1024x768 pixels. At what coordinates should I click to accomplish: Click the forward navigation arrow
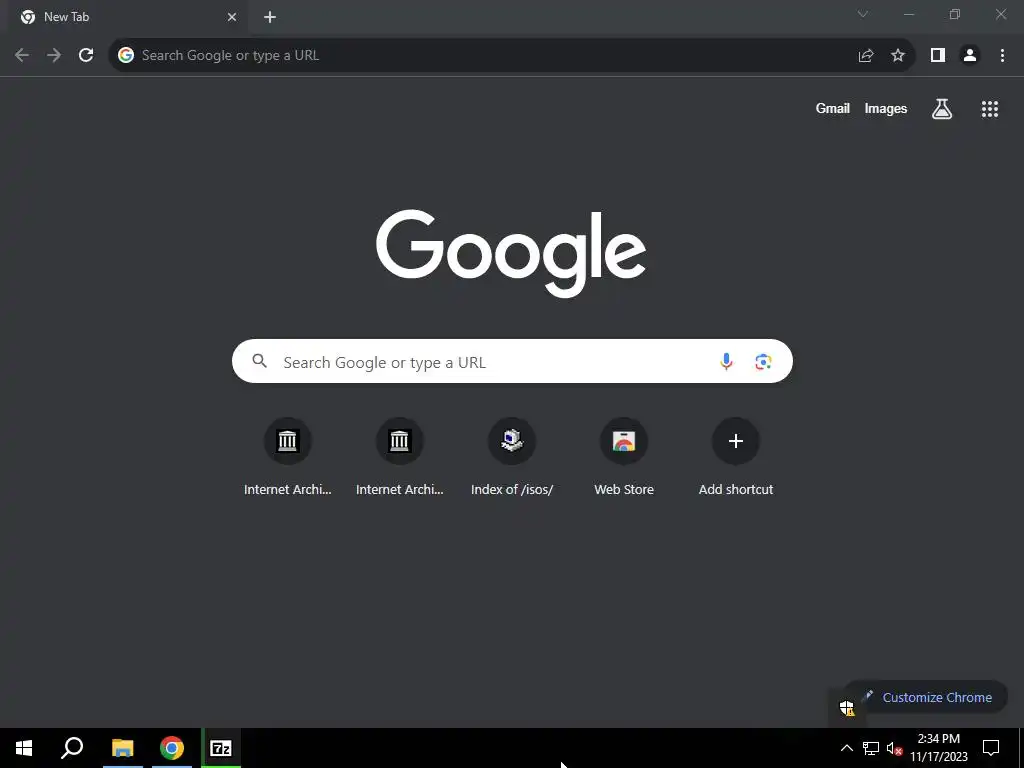point(54,55)
